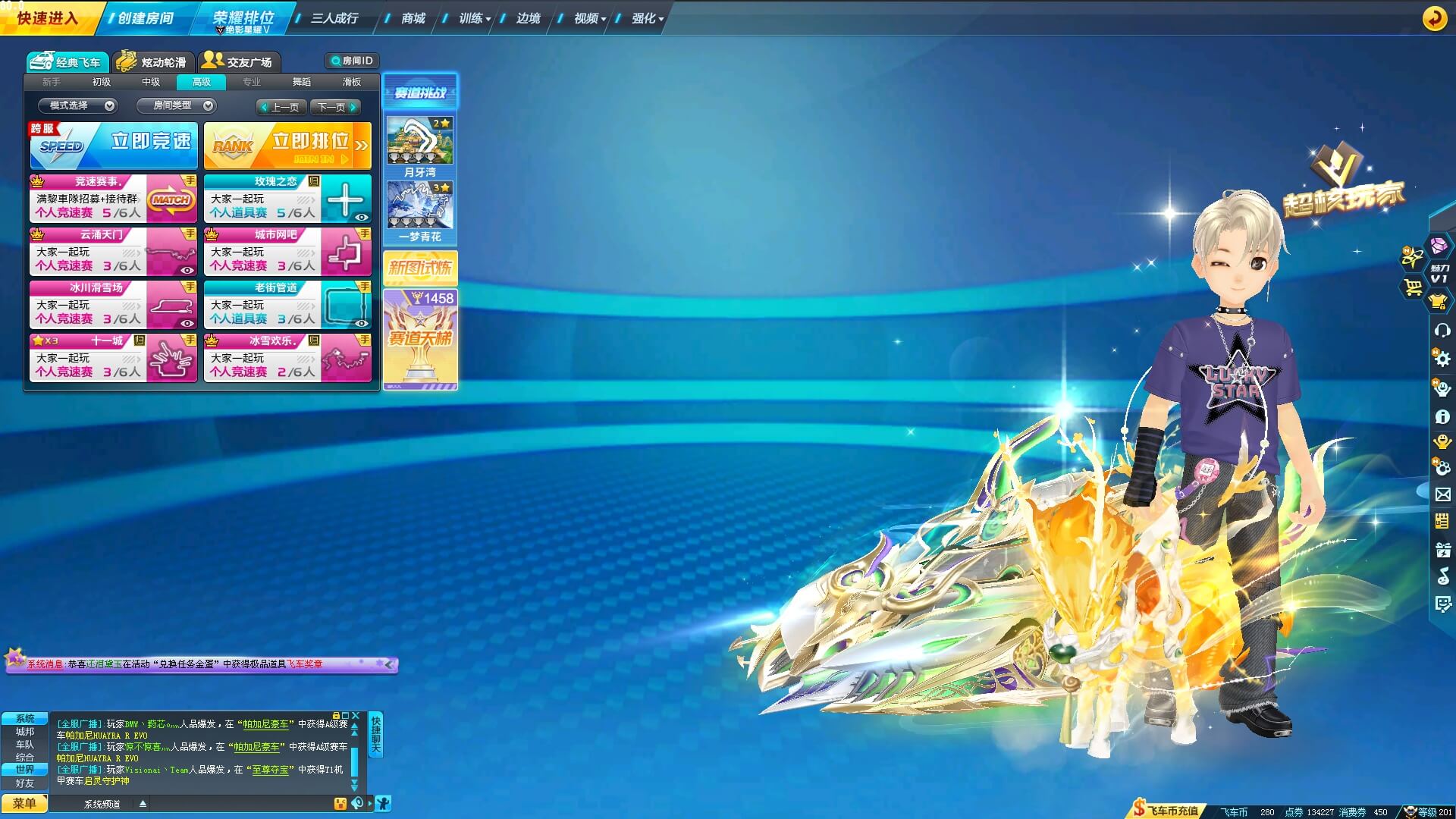
Task: Open the mail envelope icon in sidebar
Action: point(1442,494)
